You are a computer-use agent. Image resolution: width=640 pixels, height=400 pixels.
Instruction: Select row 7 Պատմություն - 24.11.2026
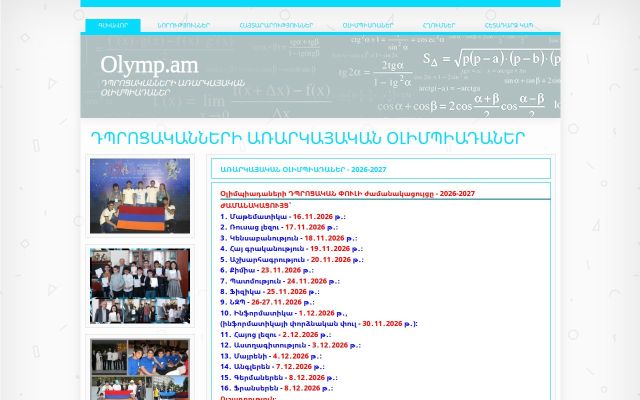tap(280, 281)
